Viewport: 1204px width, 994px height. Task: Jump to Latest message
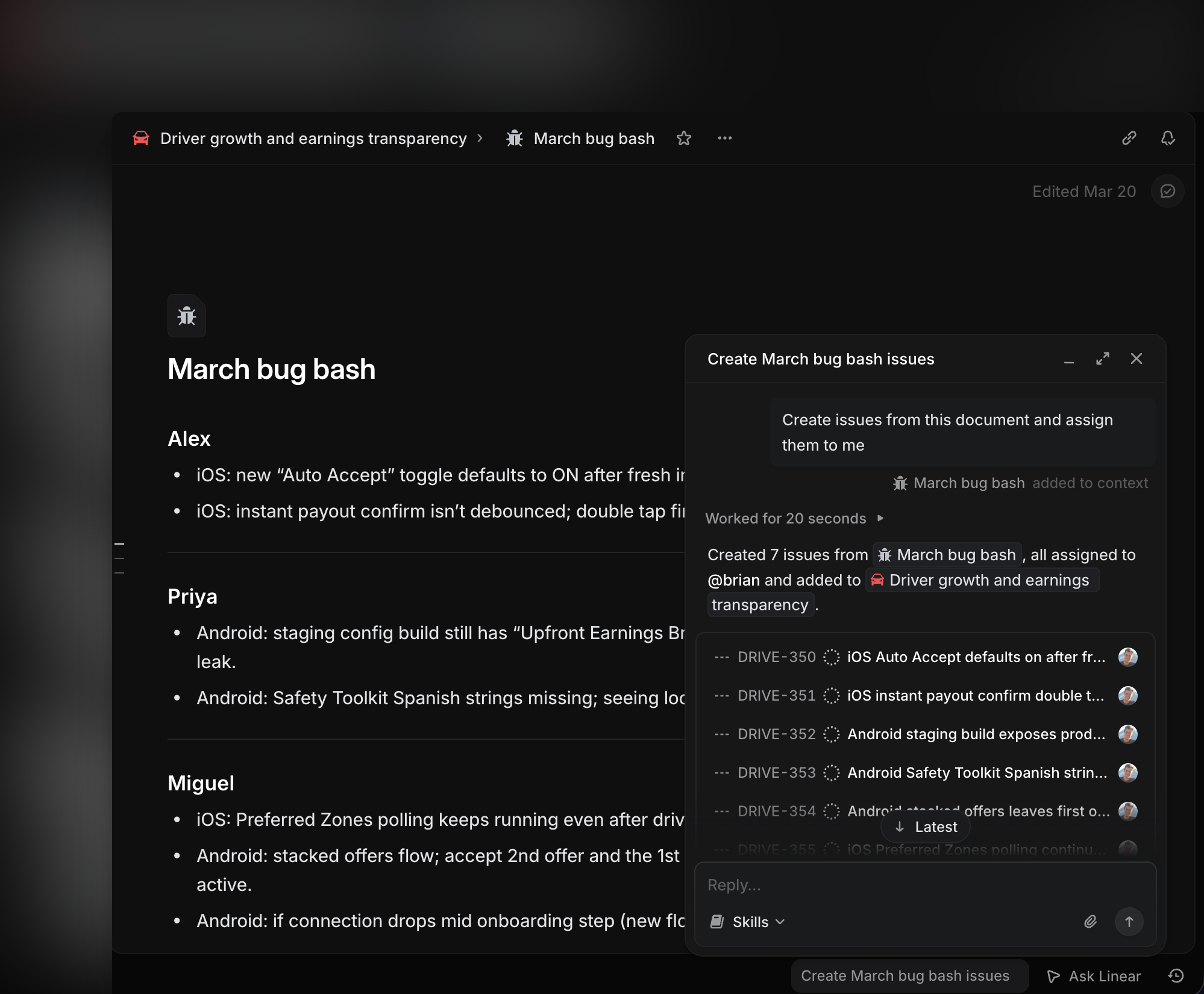click(925, 827)
